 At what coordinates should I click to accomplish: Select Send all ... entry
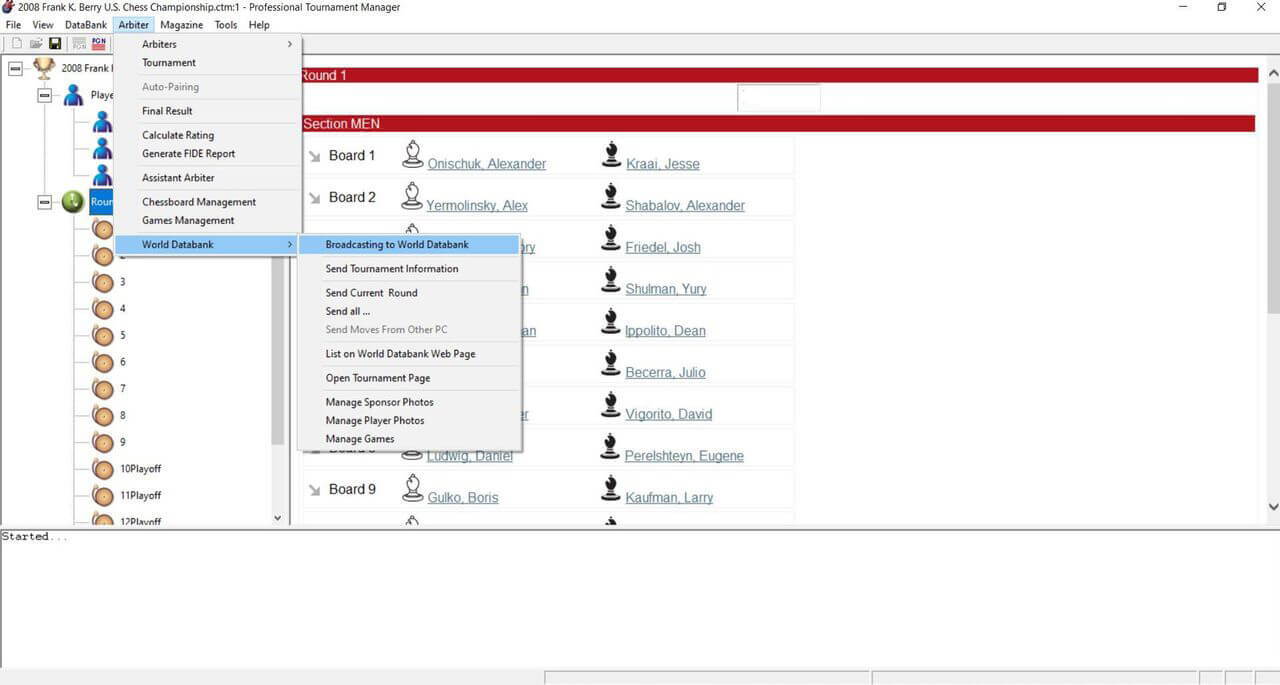point(410,312)
